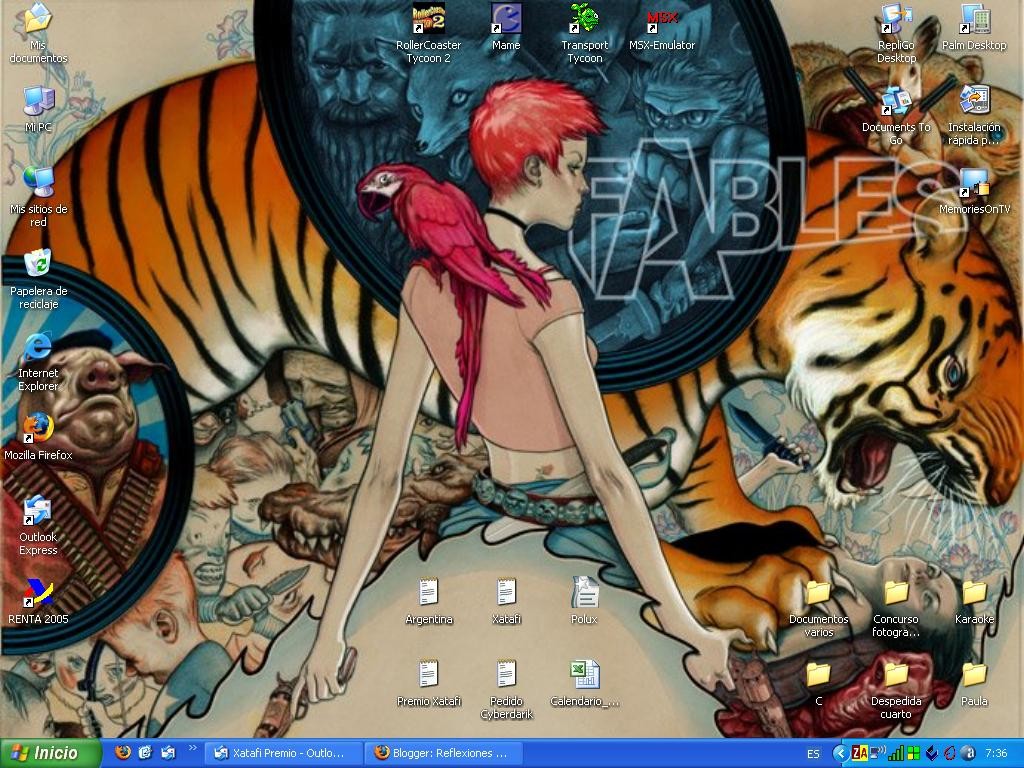1024x768 pixels.
Task: Open the ES language bar indicator
Action: 813,754
